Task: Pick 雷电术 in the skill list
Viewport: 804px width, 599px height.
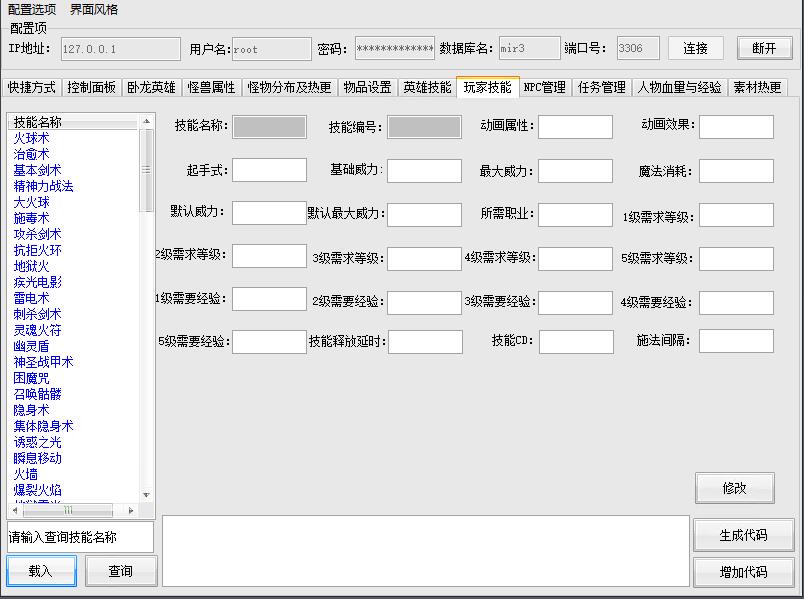Action: (x=31, y=298)
